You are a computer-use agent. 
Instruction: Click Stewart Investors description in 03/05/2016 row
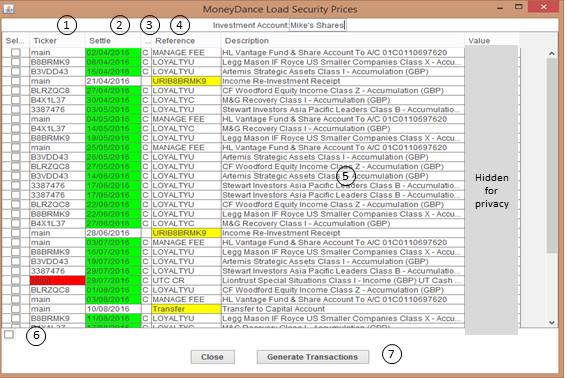point(343,110)
